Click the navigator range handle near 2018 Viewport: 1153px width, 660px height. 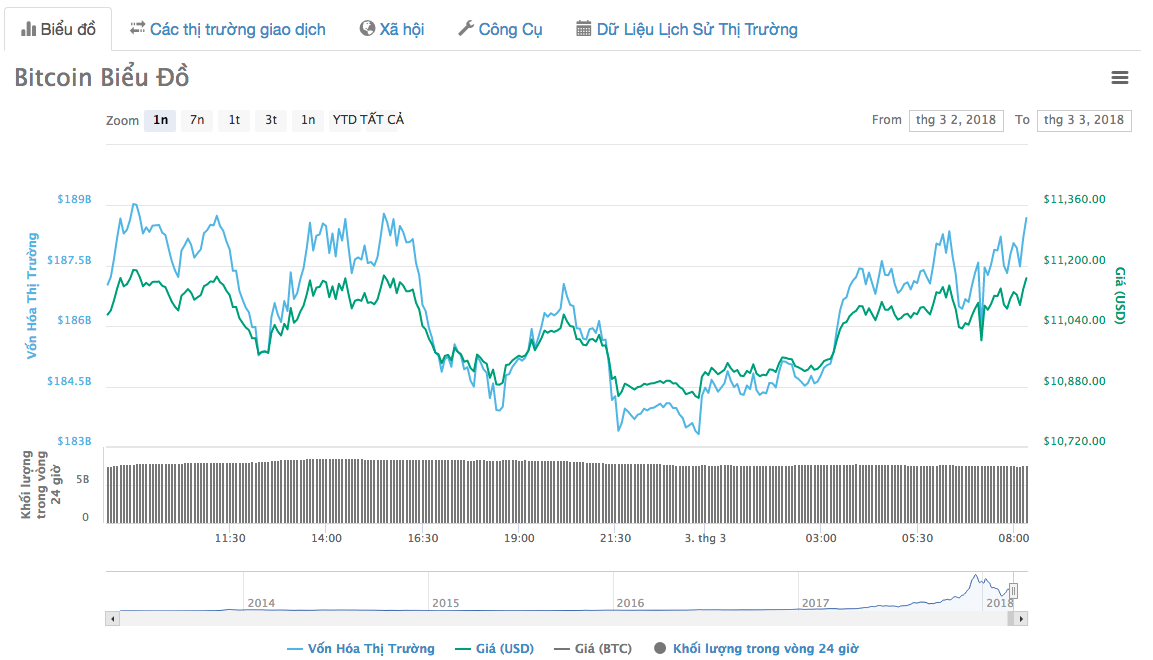click(x=1013, y=591)
